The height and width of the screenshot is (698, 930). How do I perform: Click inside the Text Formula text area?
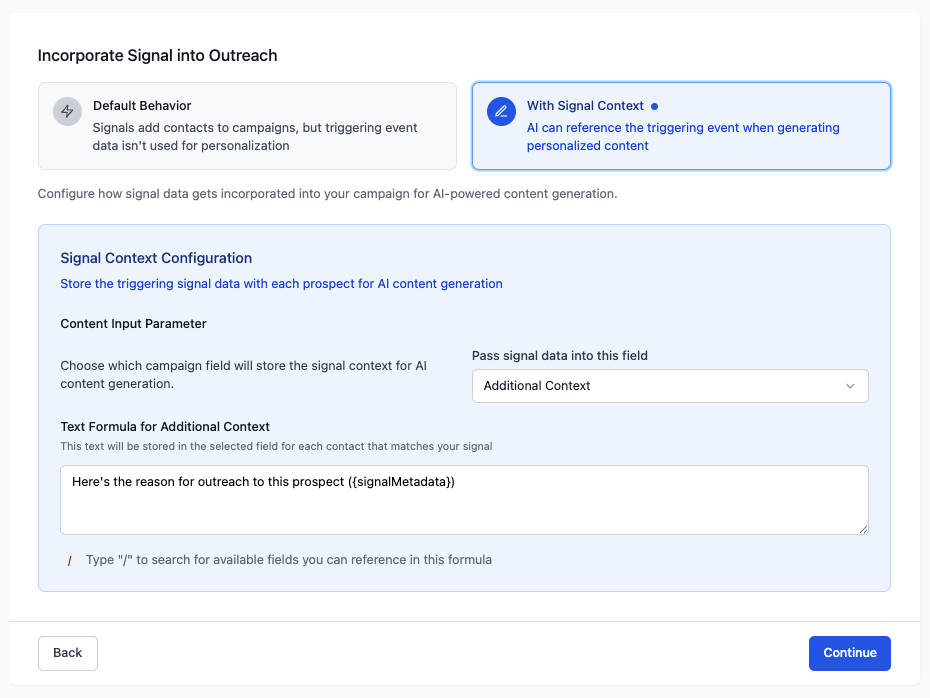pos(464,500)
